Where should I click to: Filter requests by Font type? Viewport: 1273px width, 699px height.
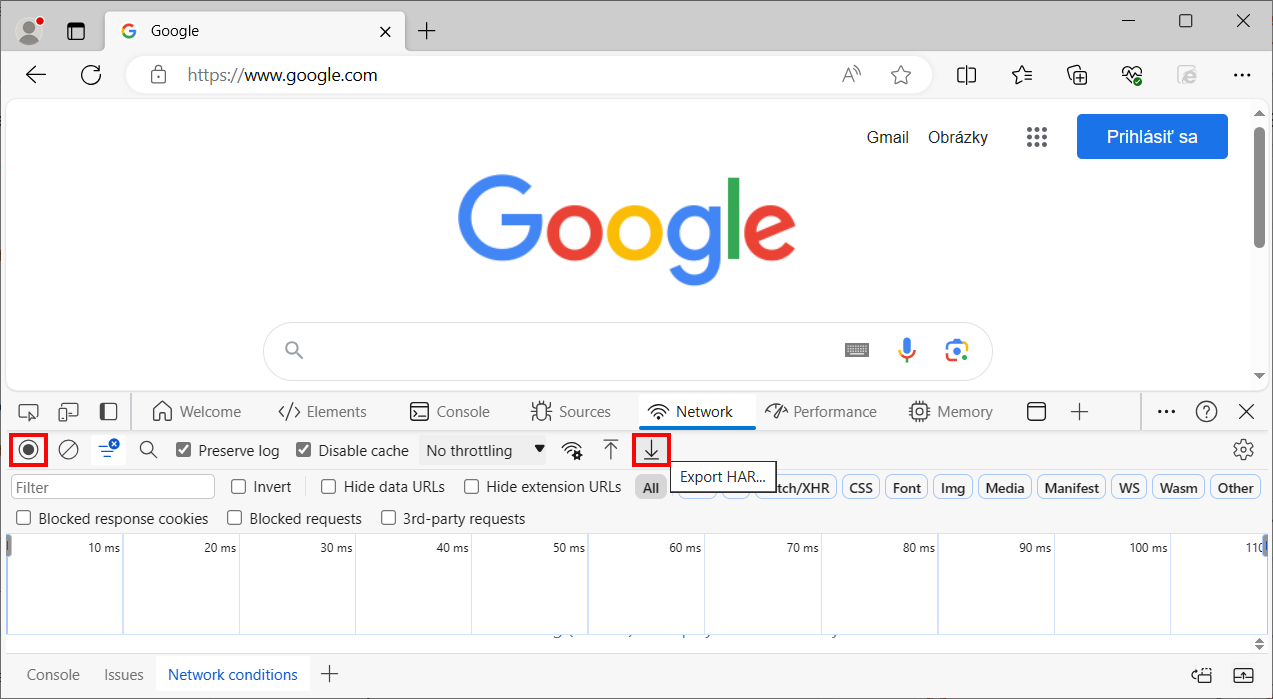tap(907, 488)
